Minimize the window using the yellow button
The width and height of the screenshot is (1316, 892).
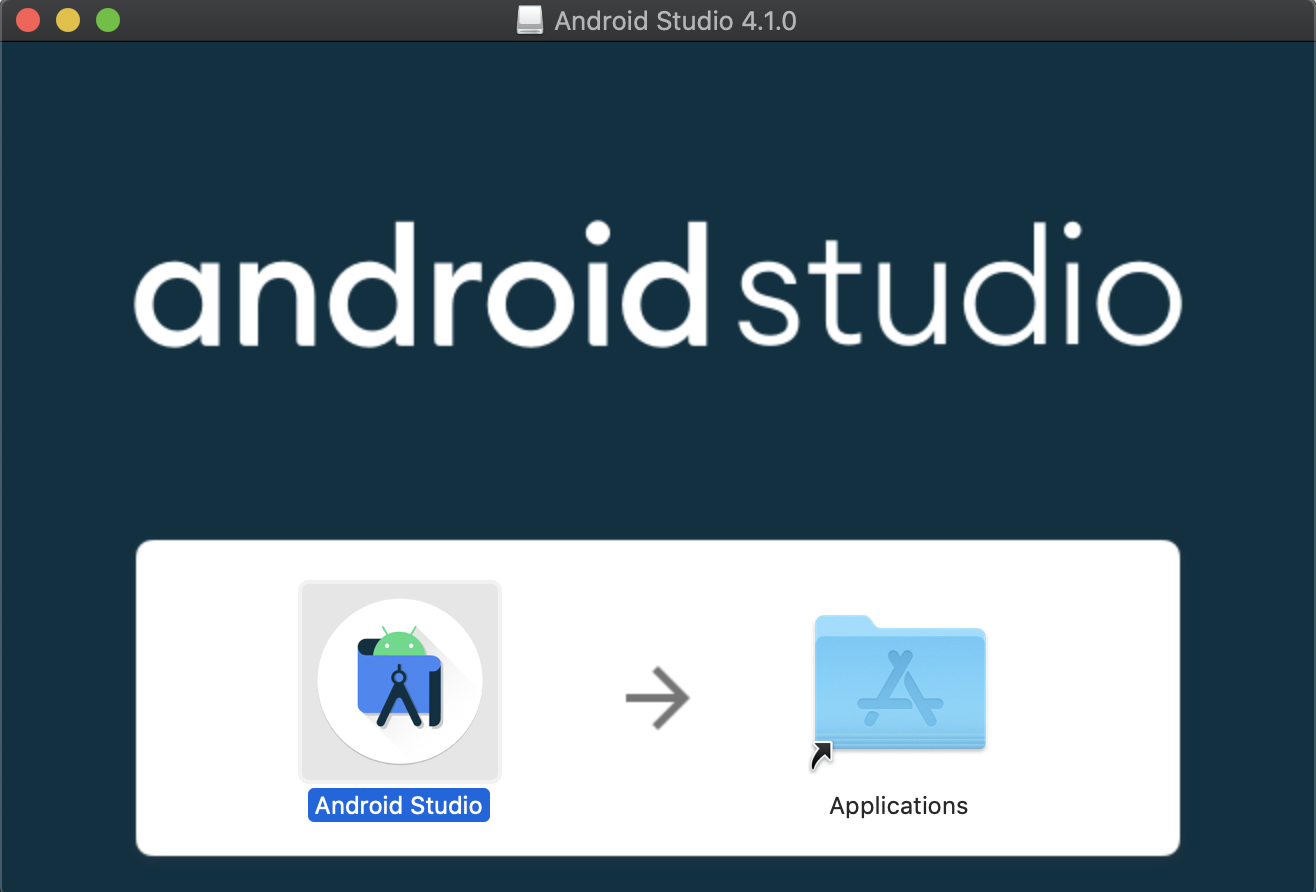68,19
